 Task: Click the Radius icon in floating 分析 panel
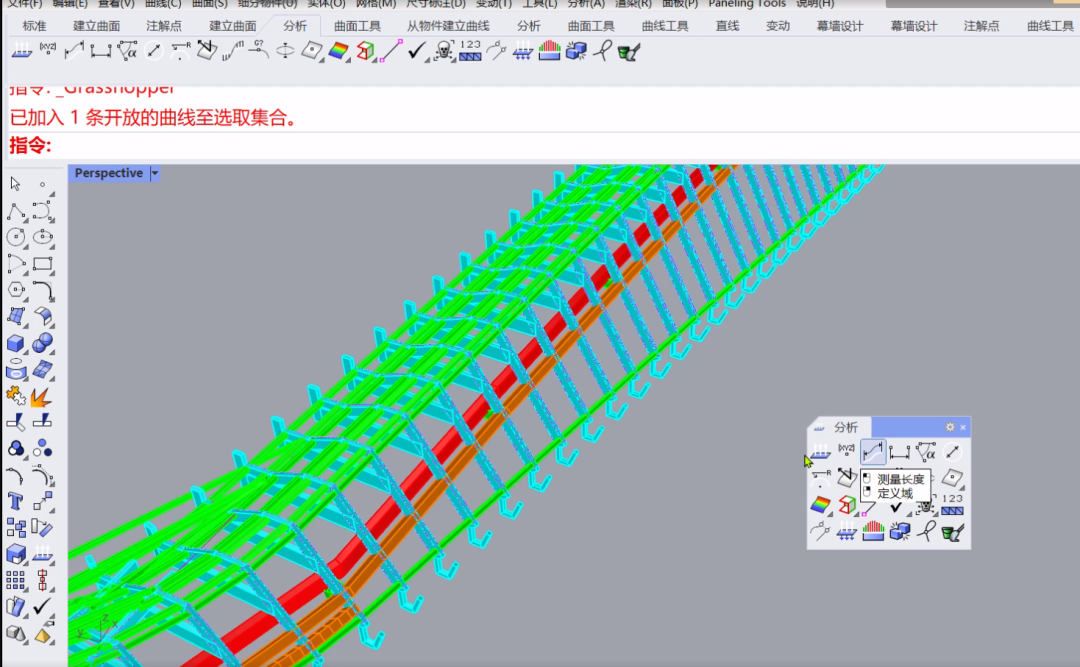[x=820, y=478]
